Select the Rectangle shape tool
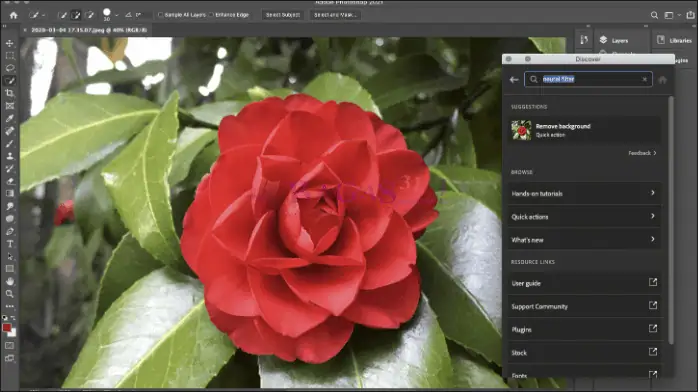The image size is (698, 392). (x=9, y=269)
